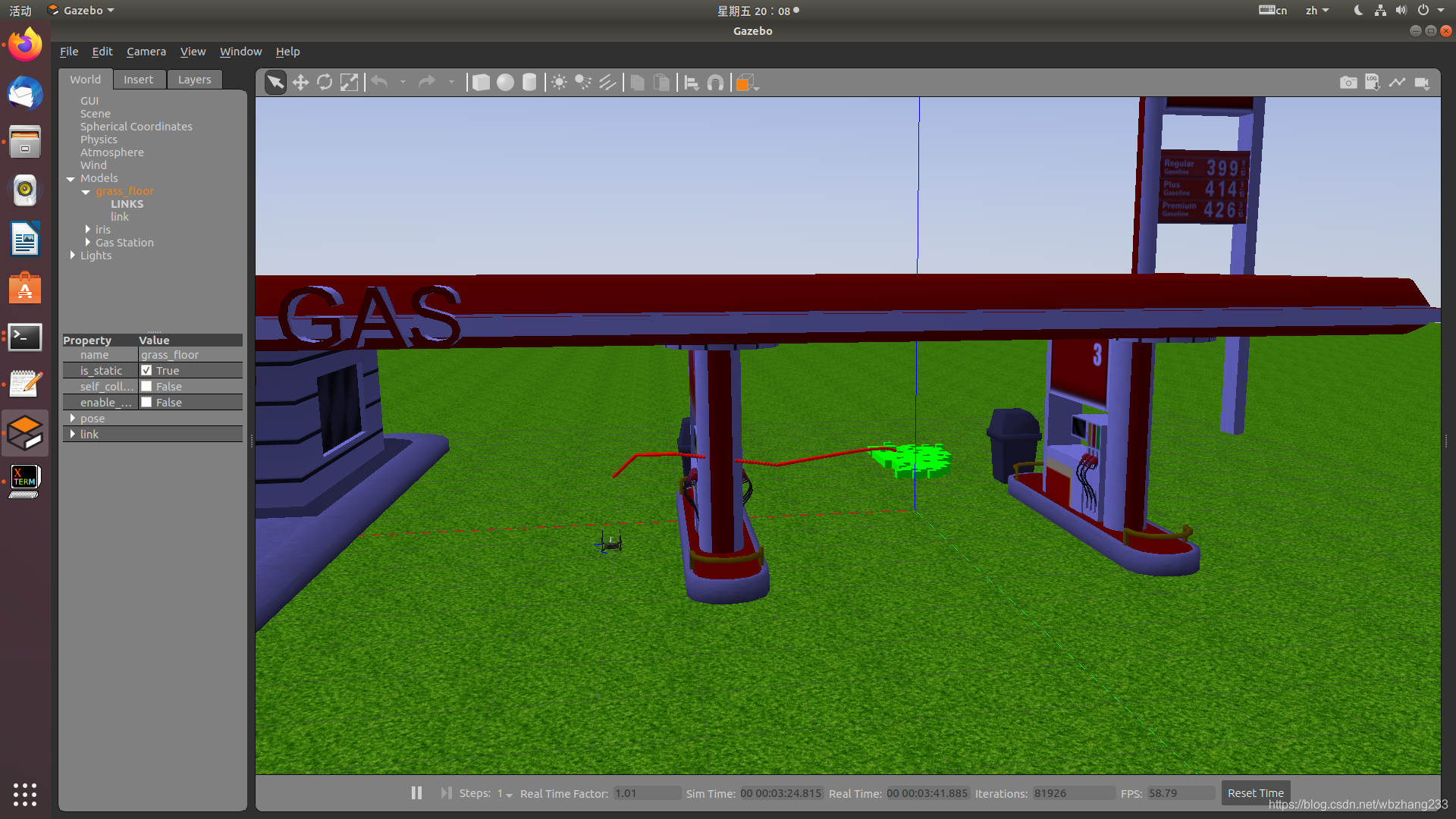Click the scale tool icon
The width and height of the screenshot is (1456, 819).
349,82
